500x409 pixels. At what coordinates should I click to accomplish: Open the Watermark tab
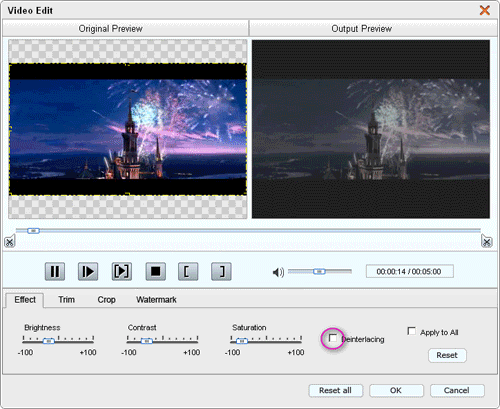[x=156, y=300]
